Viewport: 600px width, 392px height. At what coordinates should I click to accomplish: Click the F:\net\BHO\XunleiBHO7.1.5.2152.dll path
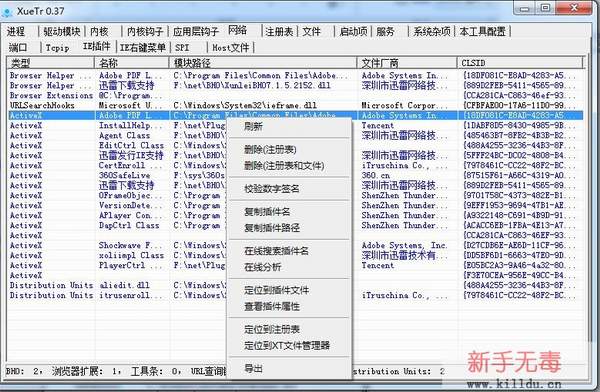pyautogui.click(x=252, y=85)
